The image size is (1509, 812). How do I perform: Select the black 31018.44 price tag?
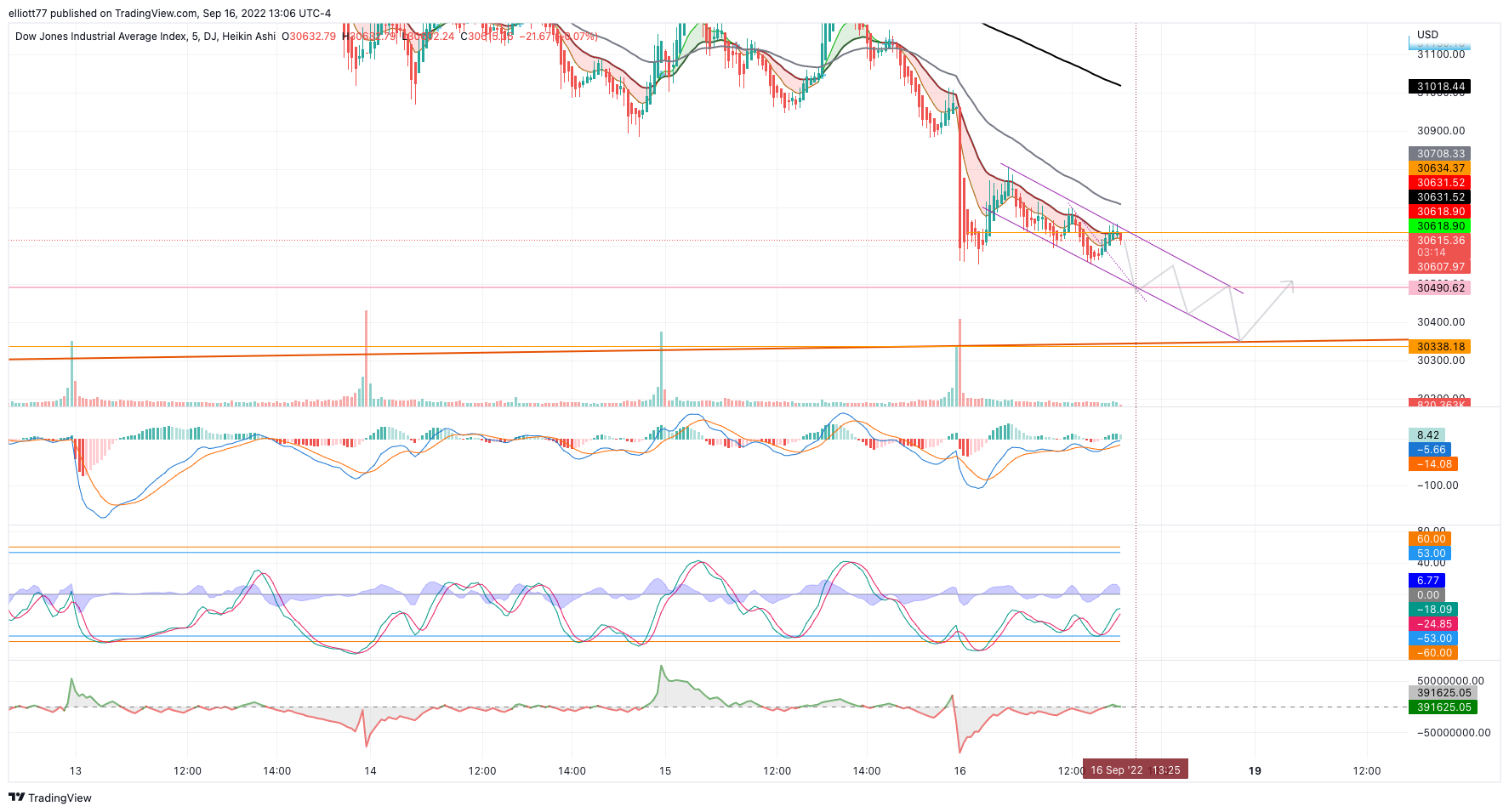[1439, 87]
